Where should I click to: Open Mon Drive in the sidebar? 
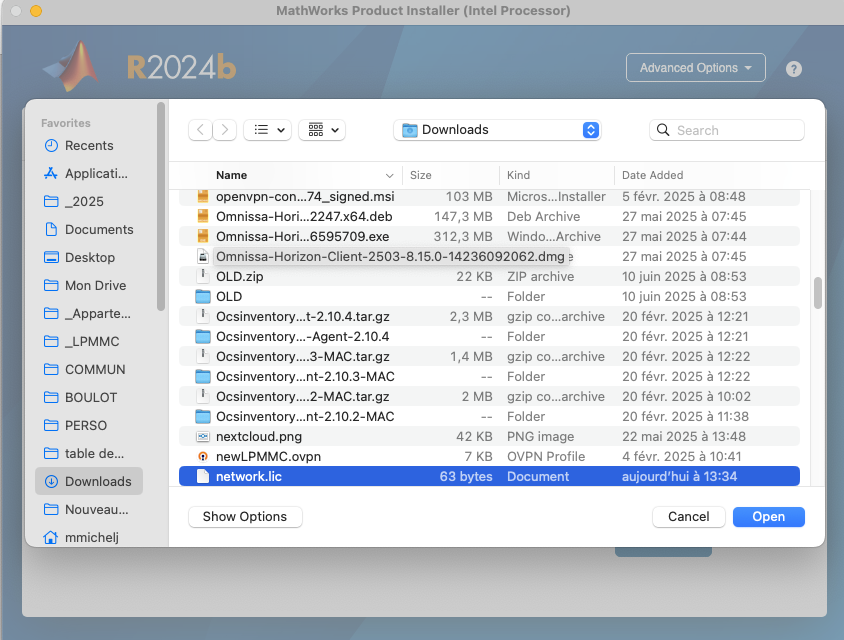click(89, 285)
